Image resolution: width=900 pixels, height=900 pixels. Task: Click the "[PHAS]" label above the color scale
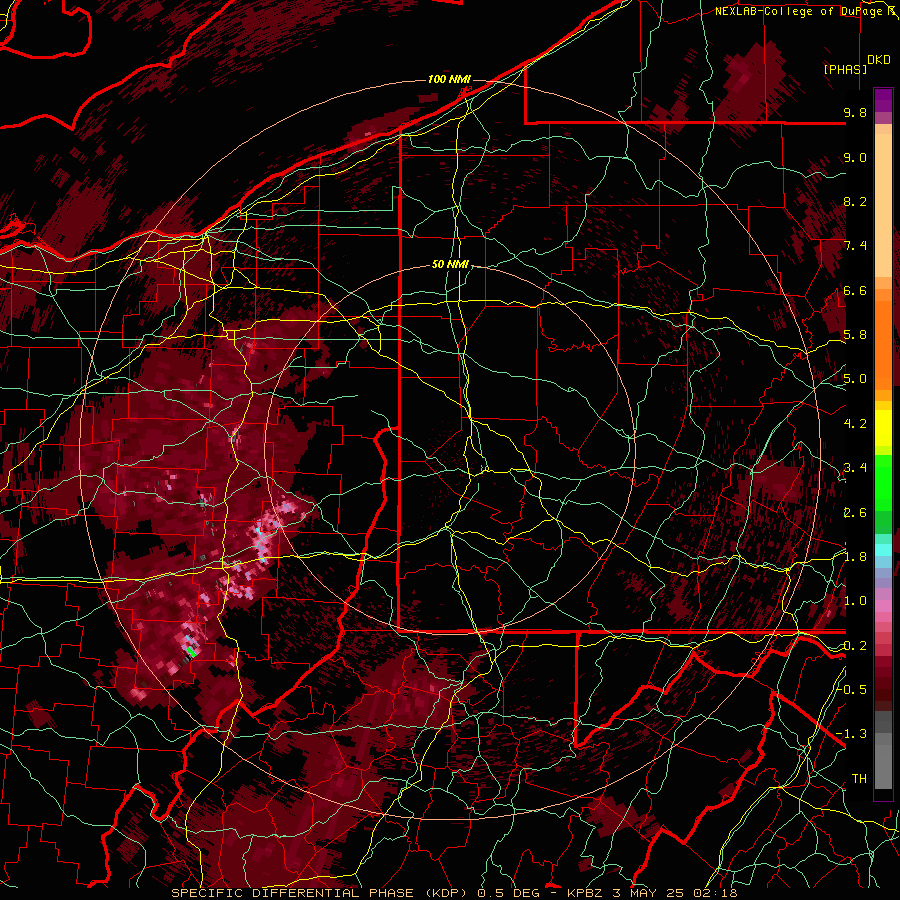pyautogui.click(x=845, y=69)
